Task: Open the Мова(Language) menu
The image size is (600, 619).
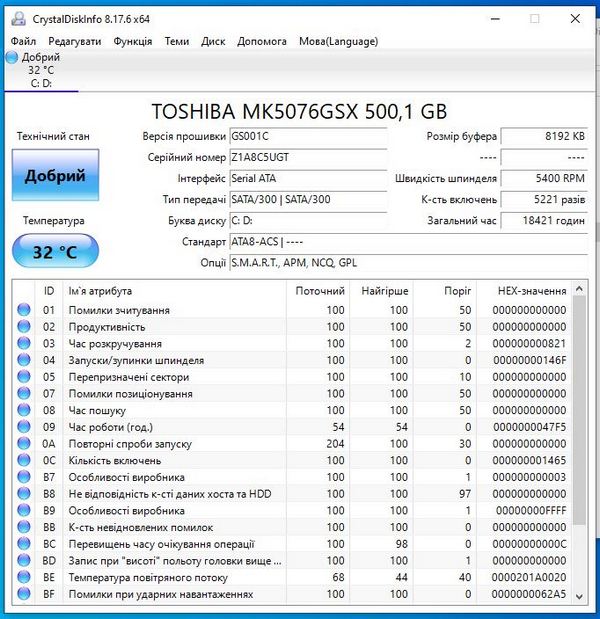Action: coord(338,41)
